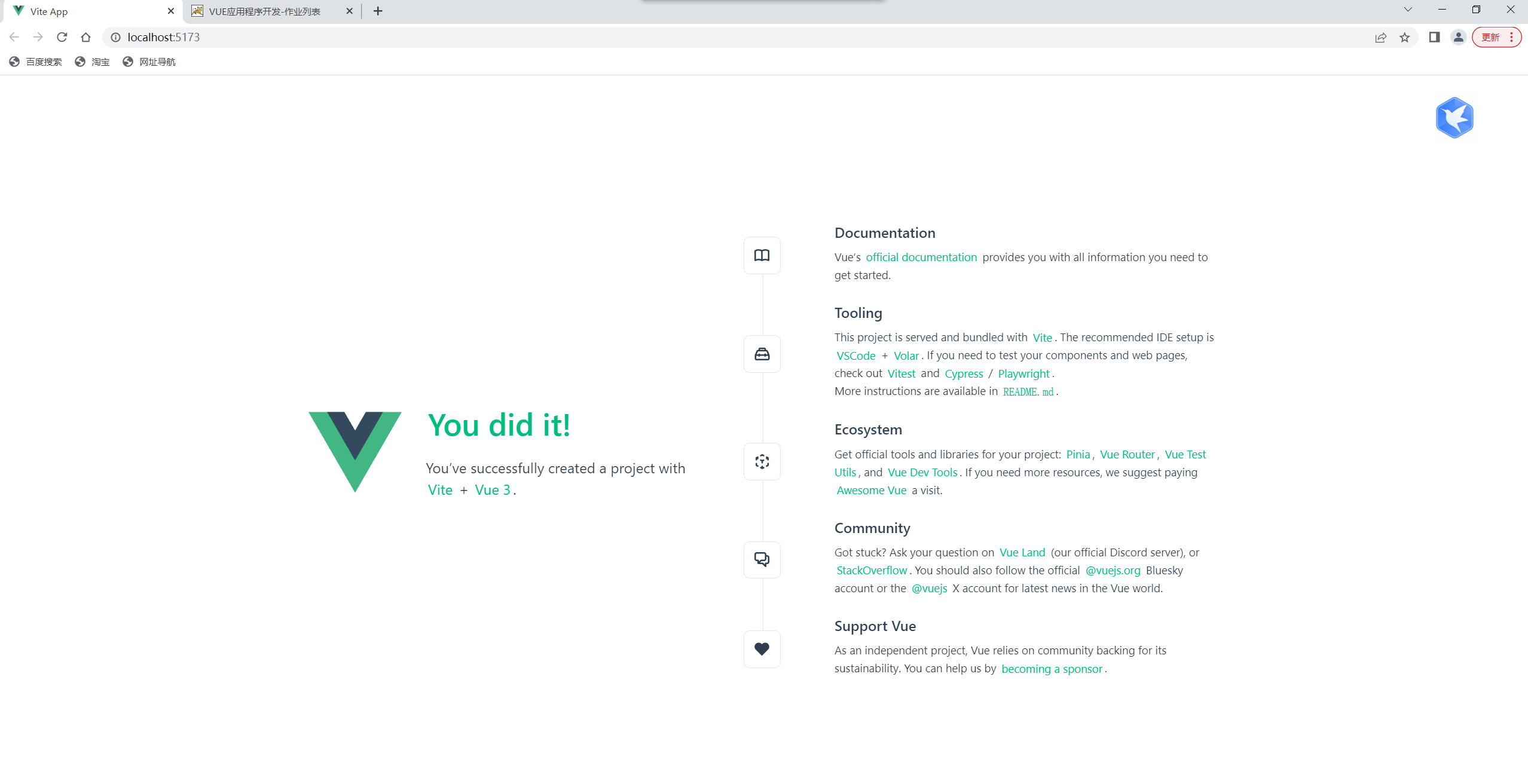Open the Playwright link
Screen dimensions: 1528x784
(x=1024, y=373)
